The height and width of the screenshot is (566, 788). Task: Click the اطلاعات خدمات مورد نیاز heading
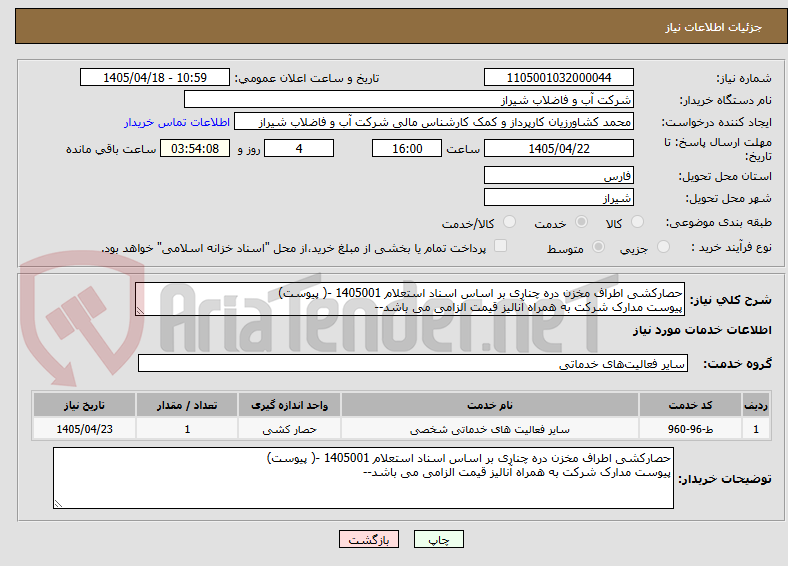click(702, 330)
